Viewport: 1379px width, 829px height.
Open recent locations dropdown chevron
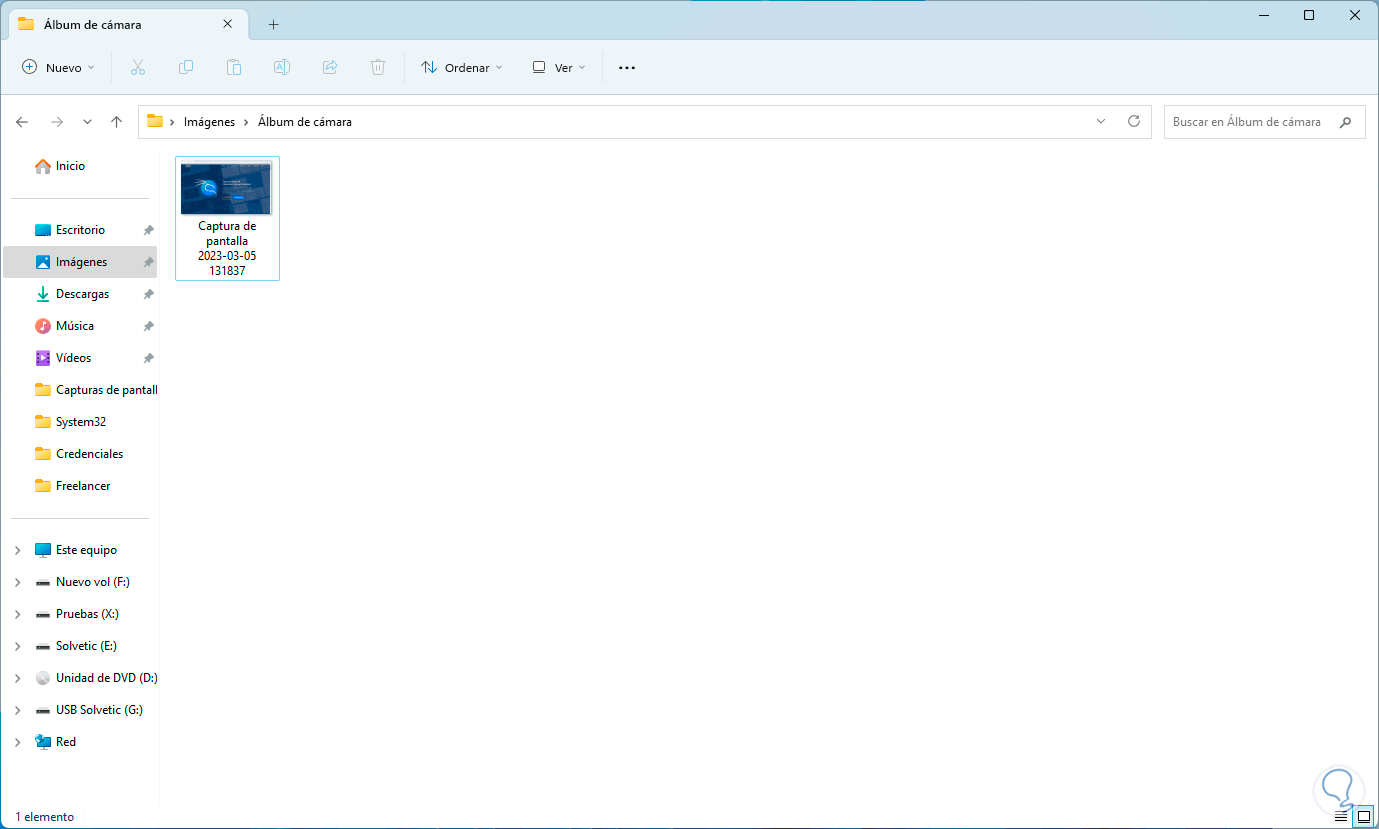coord(87,122)
